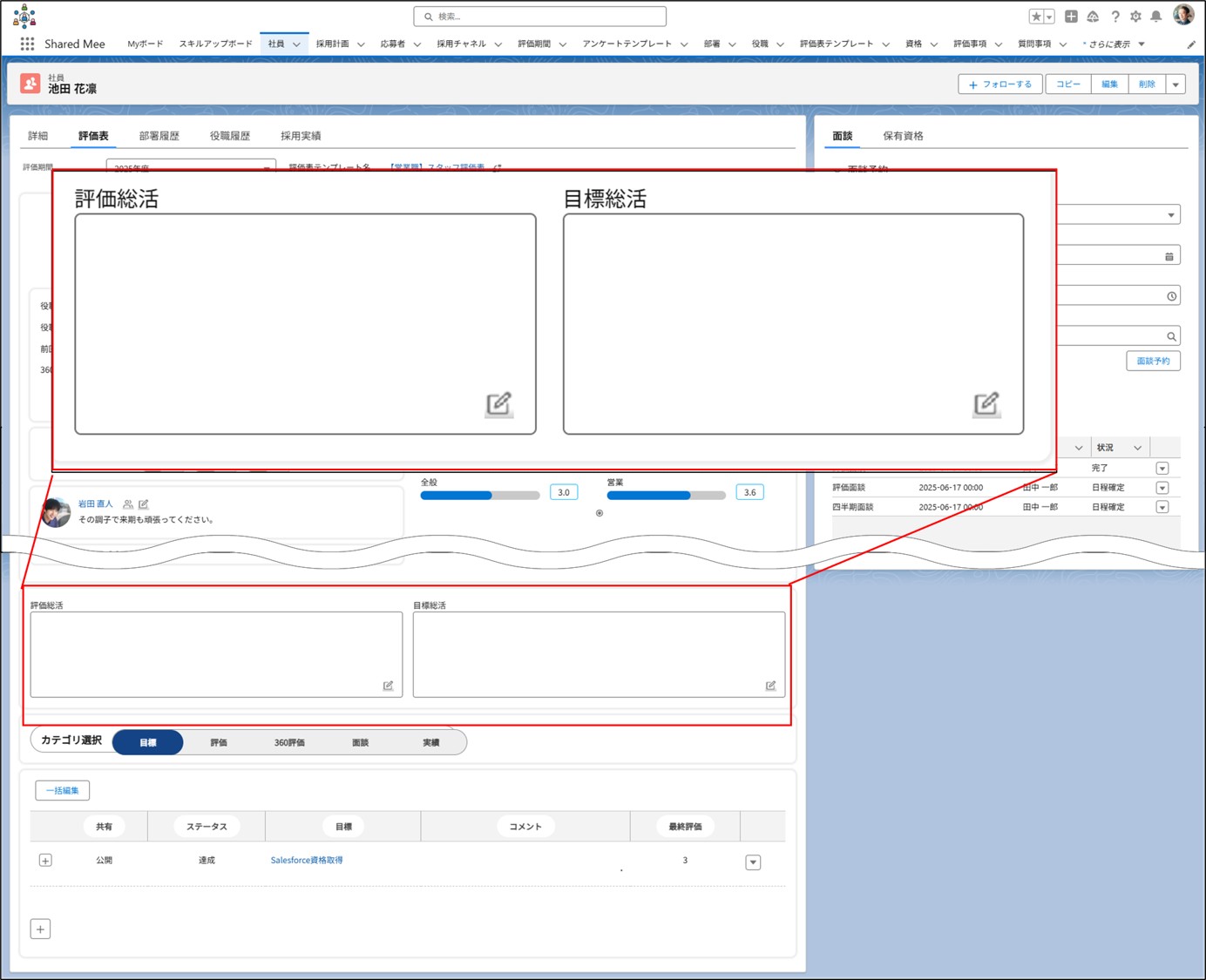Select the 評価 category pill
The height and width of the screenshot is (980, 1206).
click(219, 743)
